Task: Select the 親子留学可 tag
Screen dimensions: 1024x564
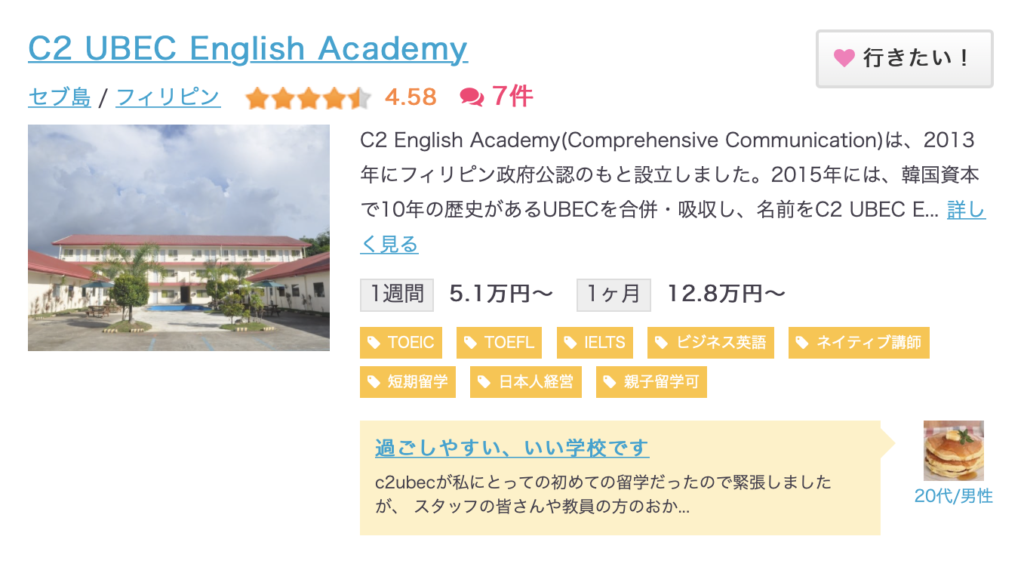Action: tap(651, 382)
